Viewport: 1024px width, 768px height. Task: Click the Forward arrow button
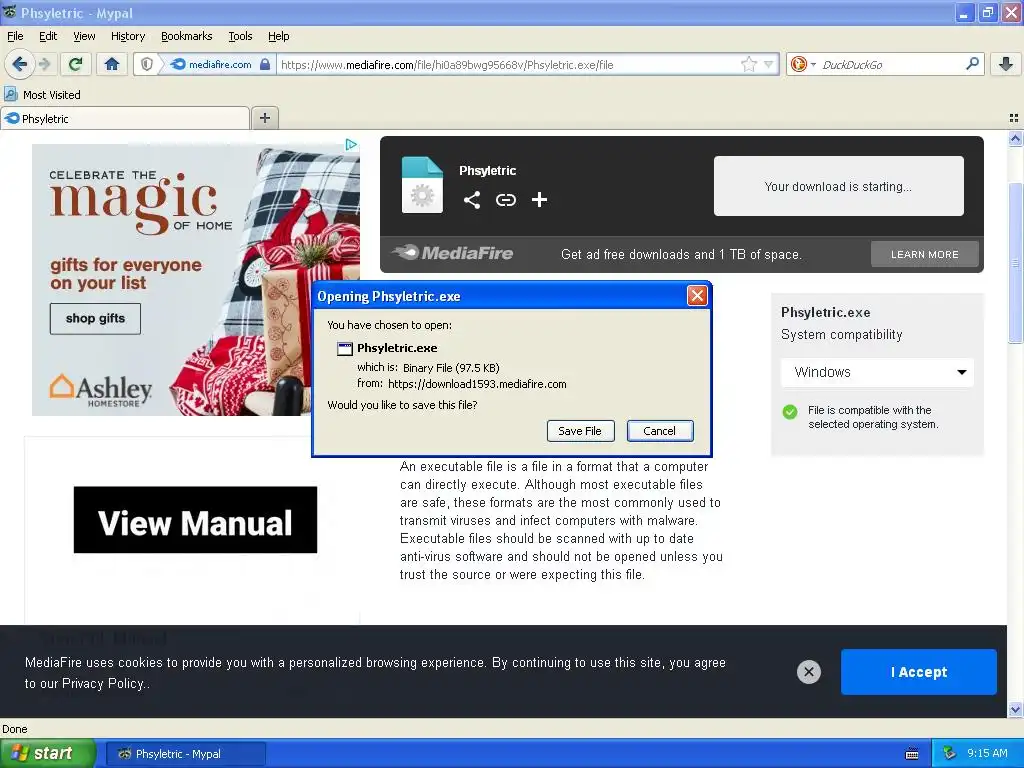[x=44, y=64]
